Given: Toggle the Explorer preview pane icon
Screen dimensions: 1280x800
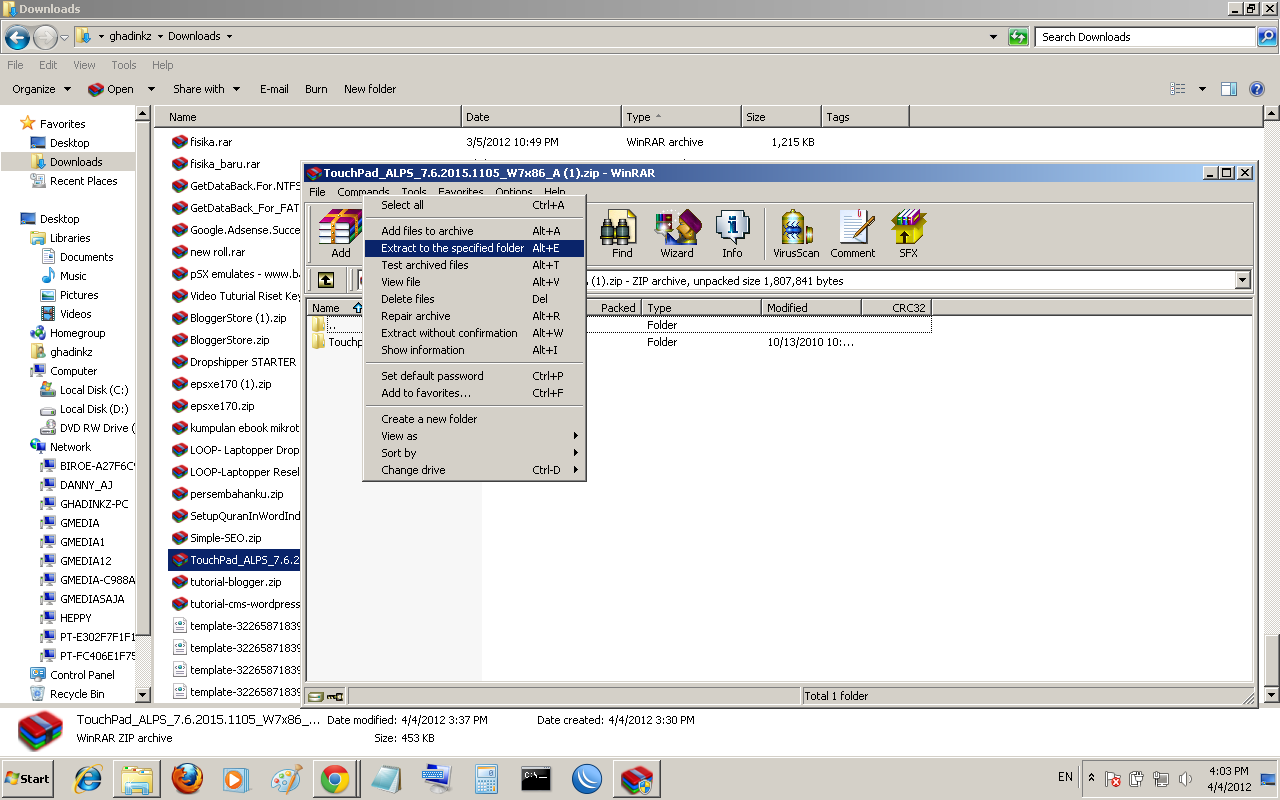Looking at the screenshot, I should pos(1229,89).
